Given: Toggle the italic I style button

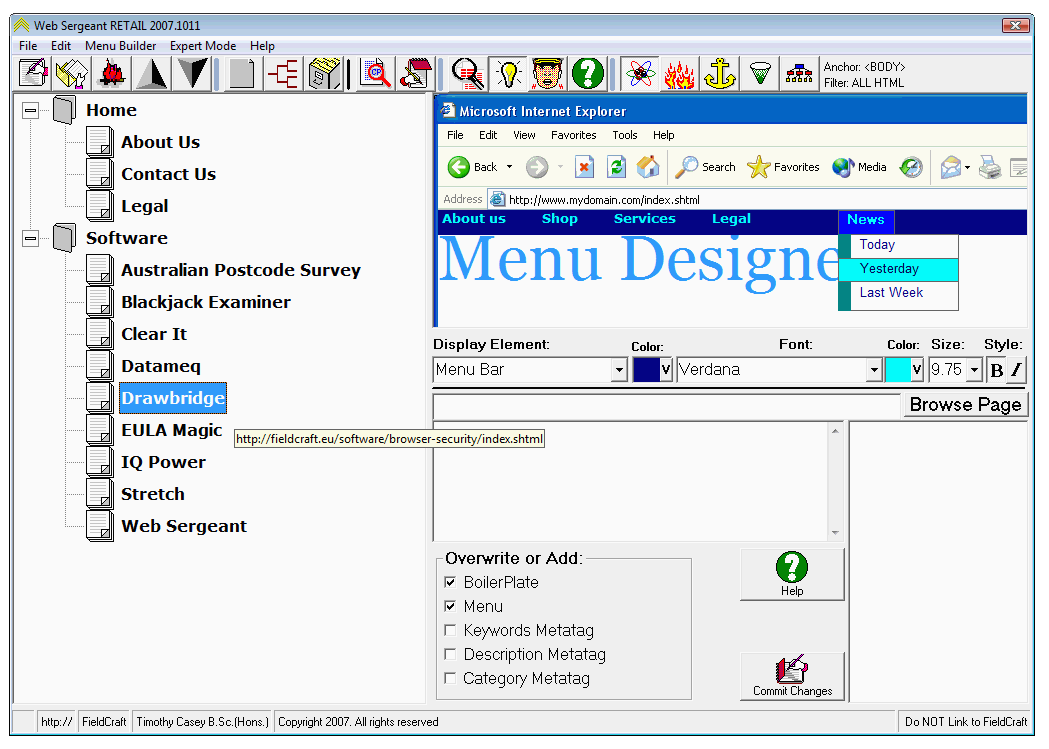Looking at the screenshot, I should [1016, 370].
